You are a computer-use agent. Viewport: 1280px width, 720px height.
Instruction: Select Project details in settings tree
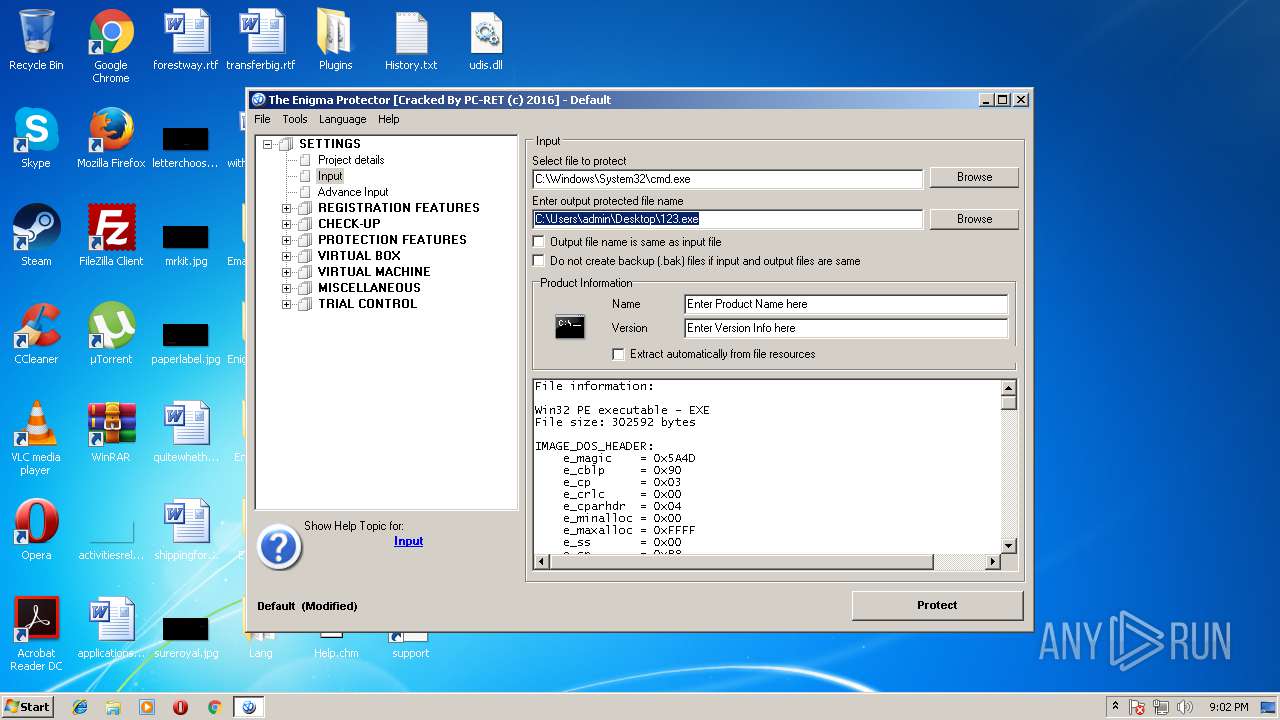coord(351,160)
